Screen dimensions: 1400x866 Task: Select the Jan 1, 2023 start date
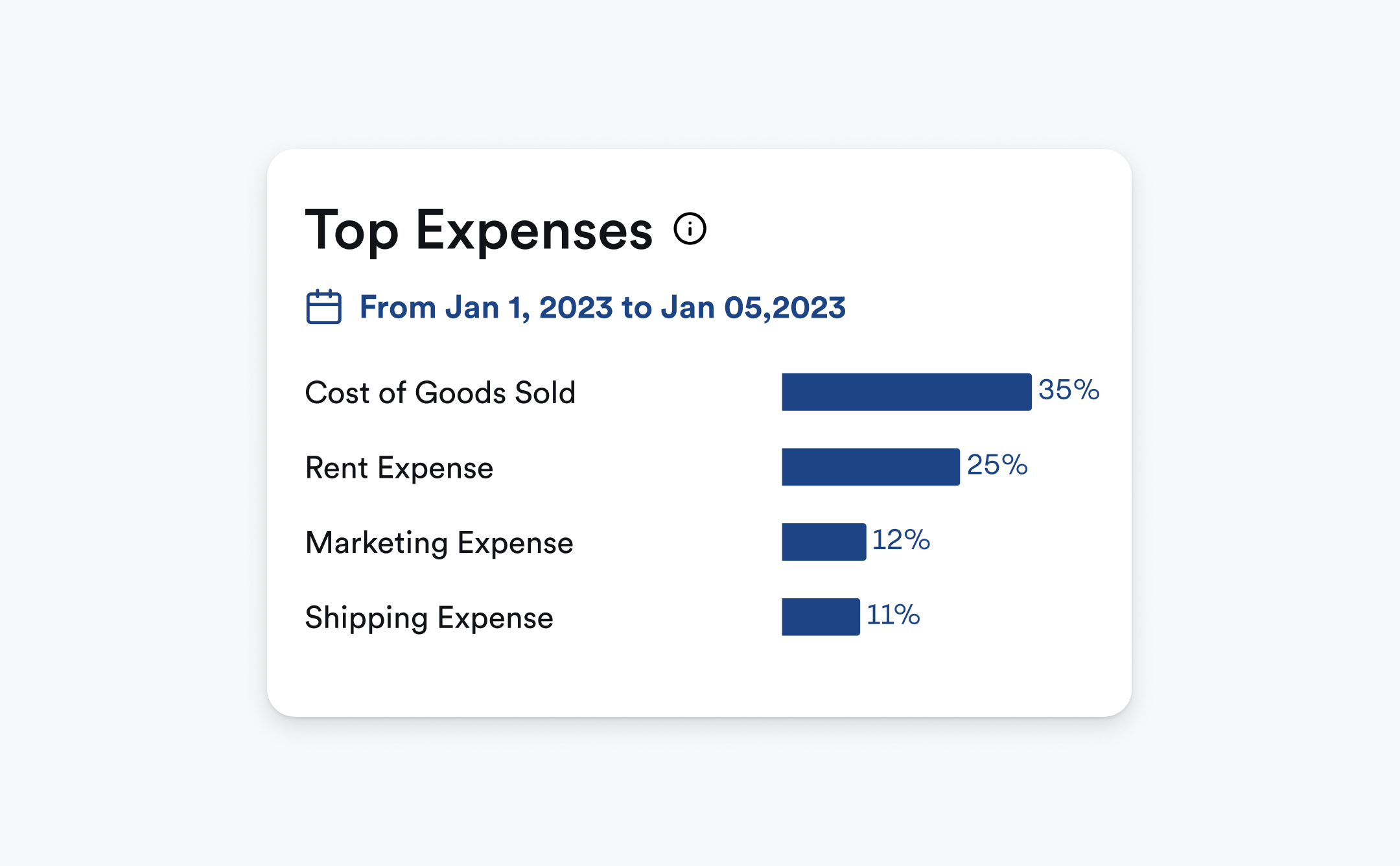click(x=530, y=307)
